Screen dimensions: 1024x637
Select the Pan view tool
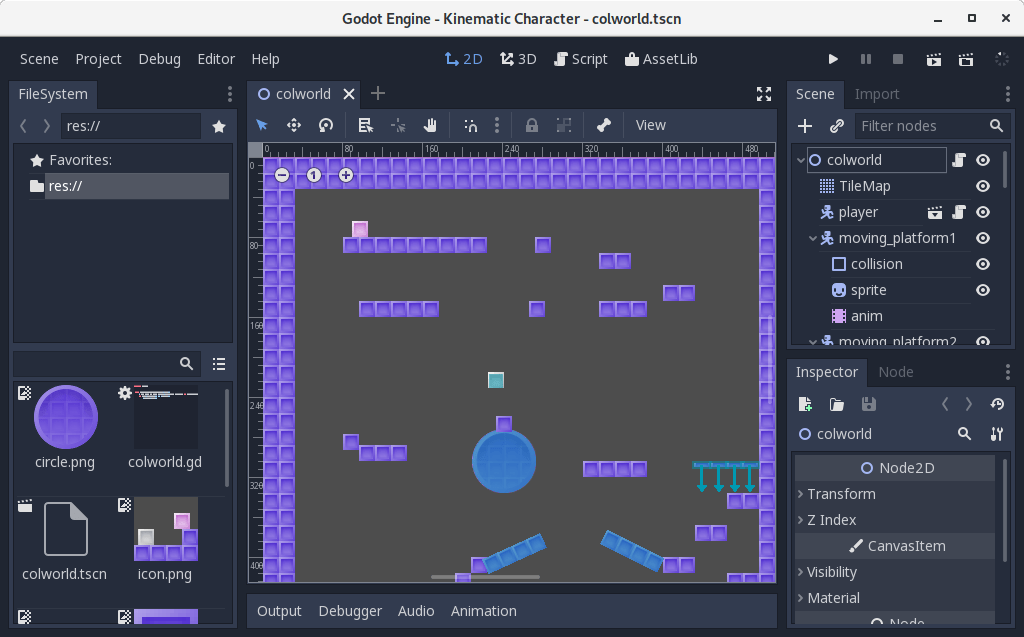point(430,124)
